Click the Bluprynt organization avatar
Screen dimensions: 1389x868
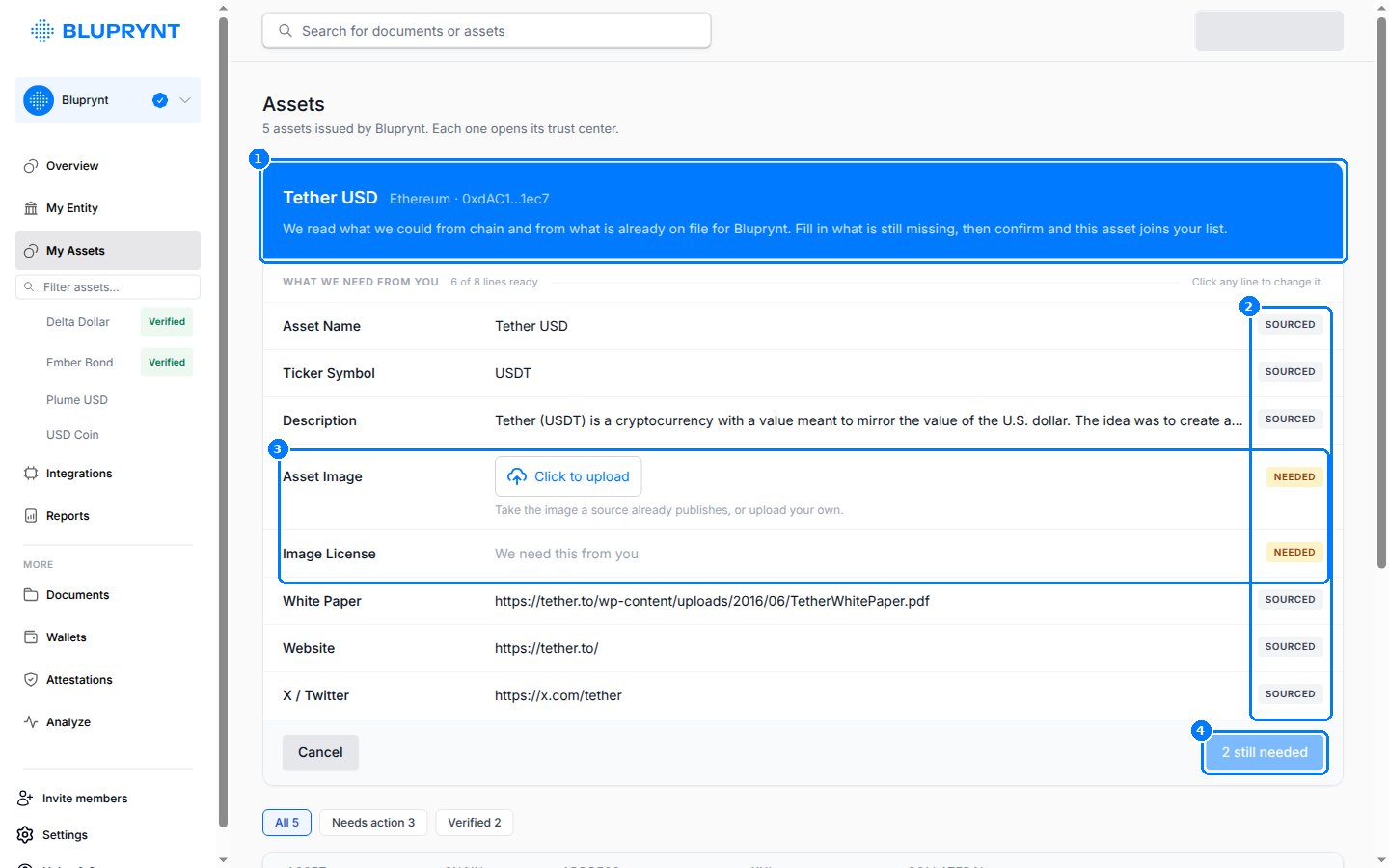pos(39,100)
